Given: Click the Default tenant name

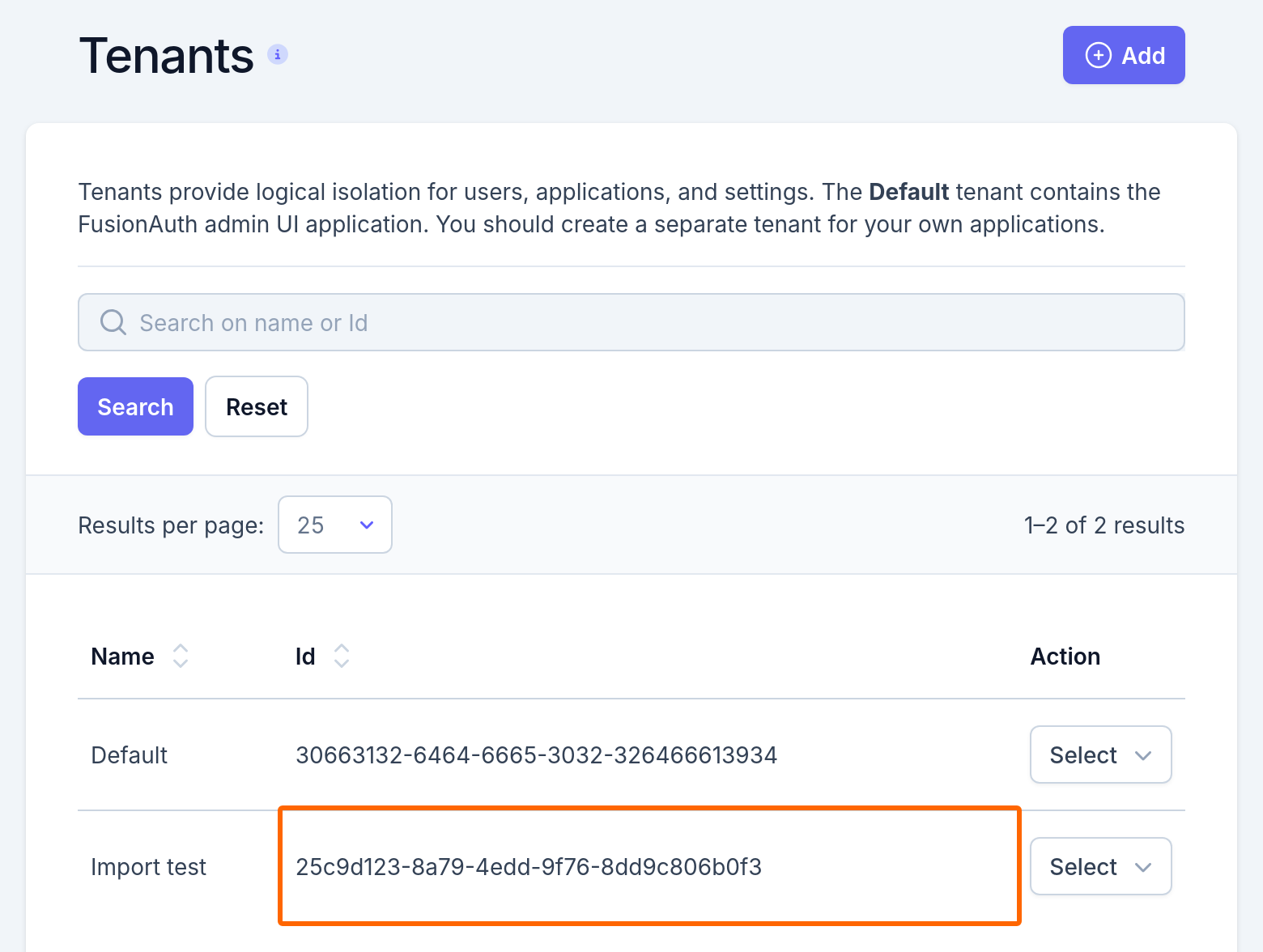Looking at the screenshot, I should [129, 755].
